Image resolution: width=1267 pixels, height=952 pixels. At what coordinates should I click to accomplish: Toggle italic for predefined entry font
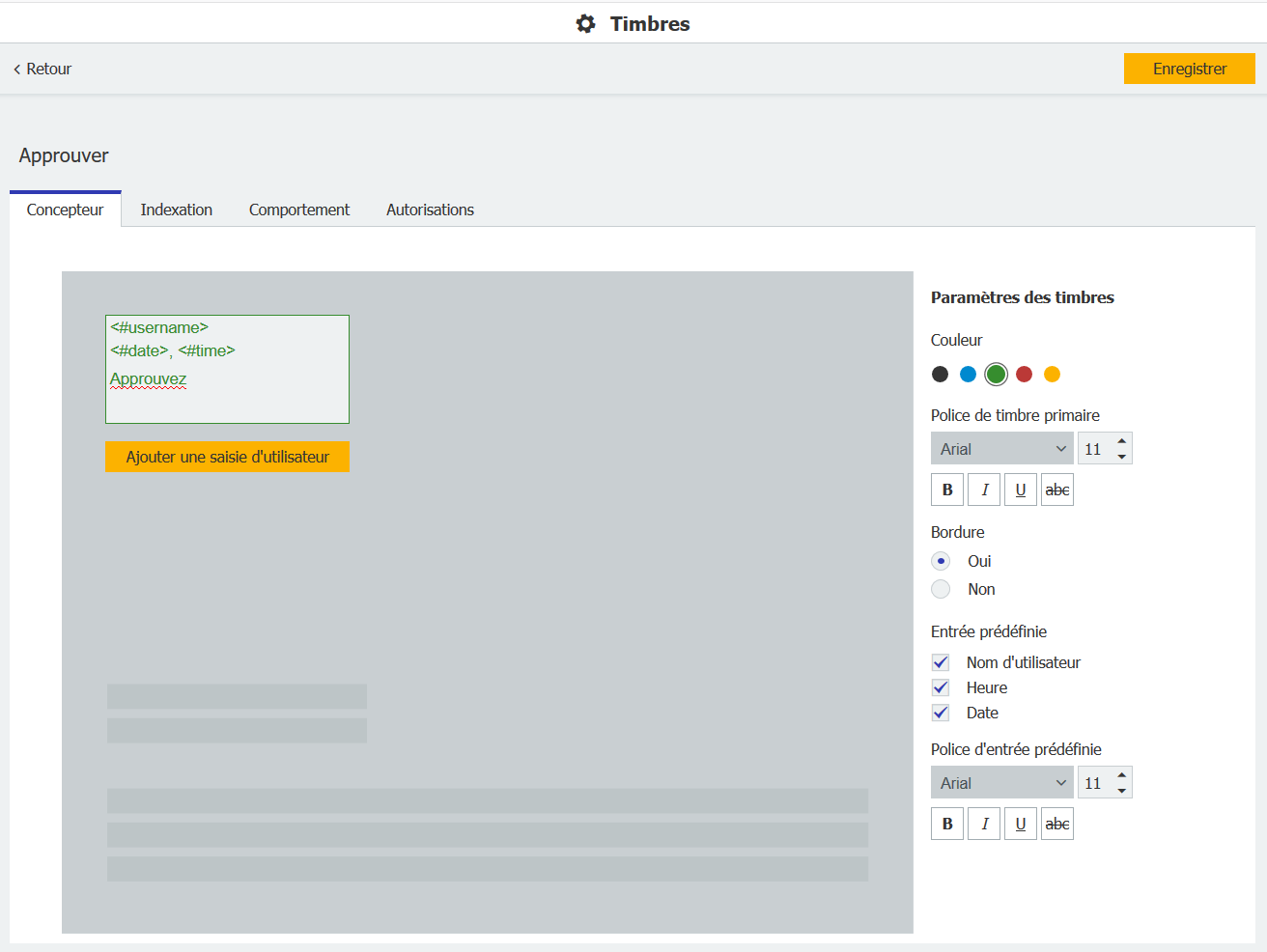tap(984, 824)
